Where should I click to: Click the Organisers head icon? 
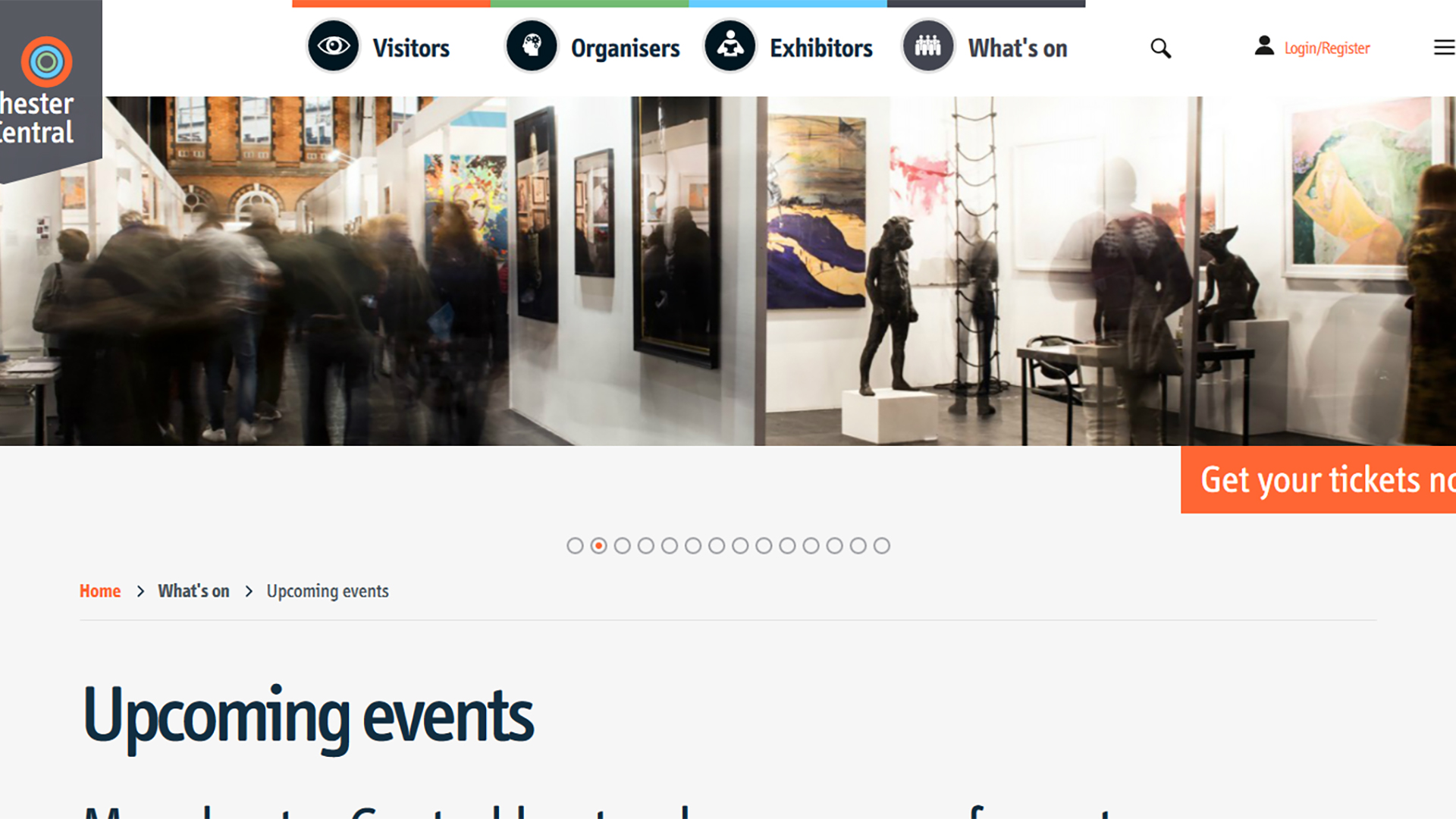pyautogui.click(x=532, y=46)
